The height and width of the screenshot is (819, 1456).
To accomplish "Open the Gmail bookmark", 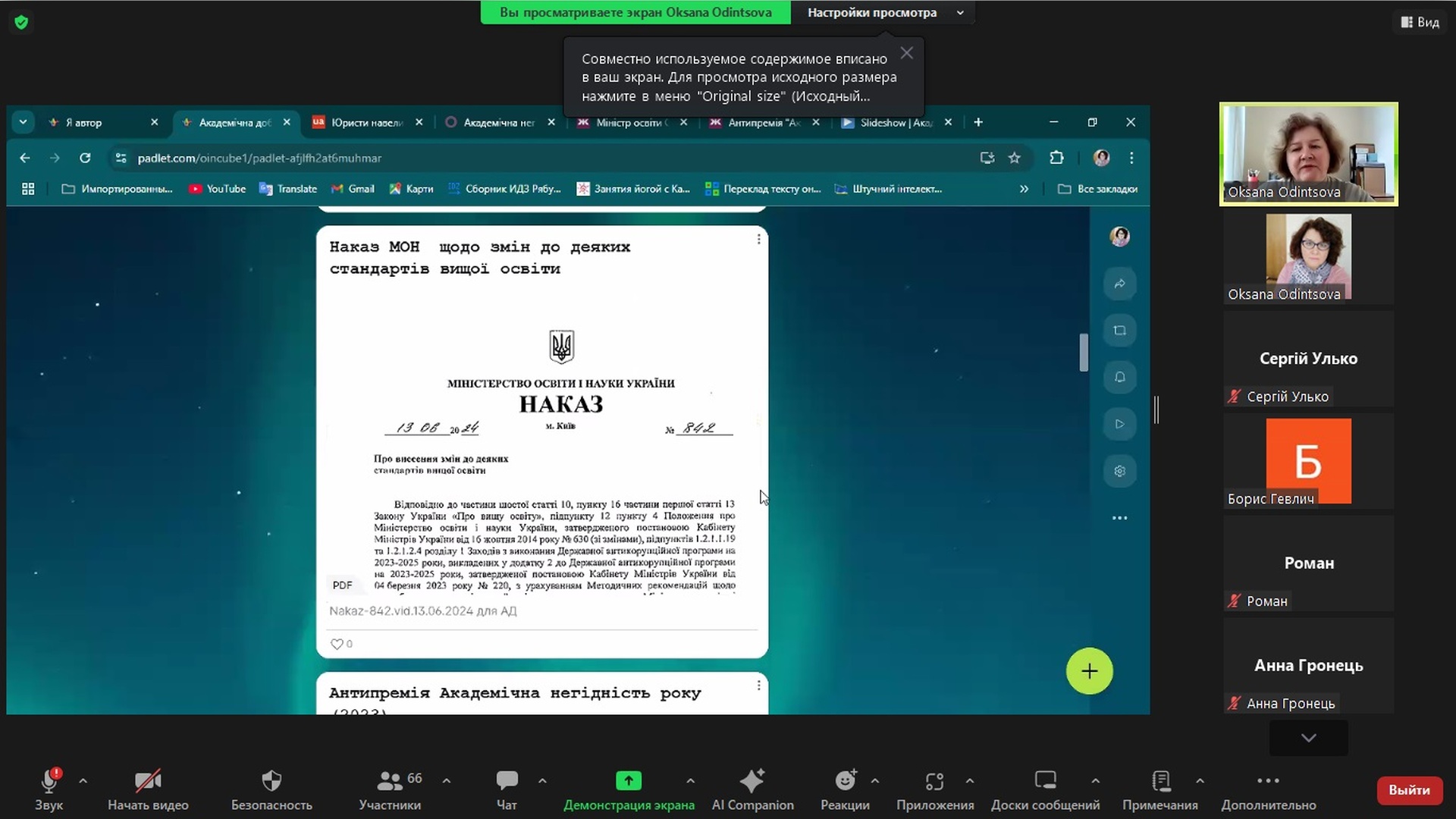I will pos(353,189).
